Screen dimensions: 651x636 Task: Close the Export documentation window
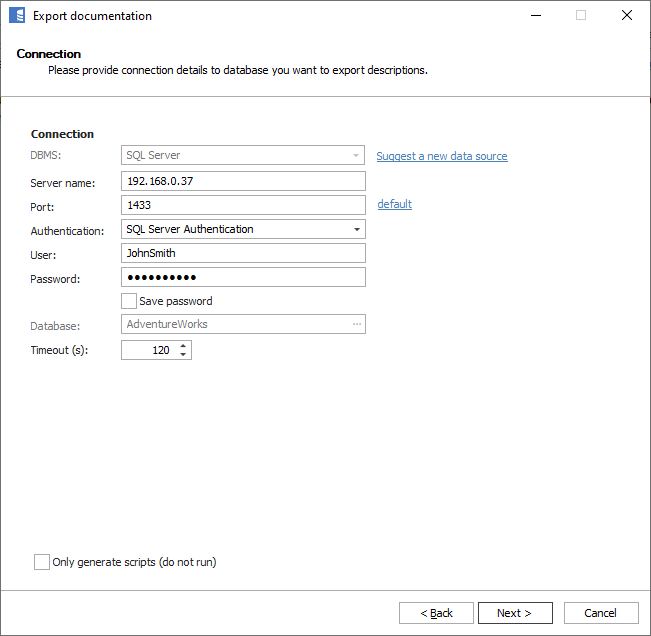click(x=626, y=16)
